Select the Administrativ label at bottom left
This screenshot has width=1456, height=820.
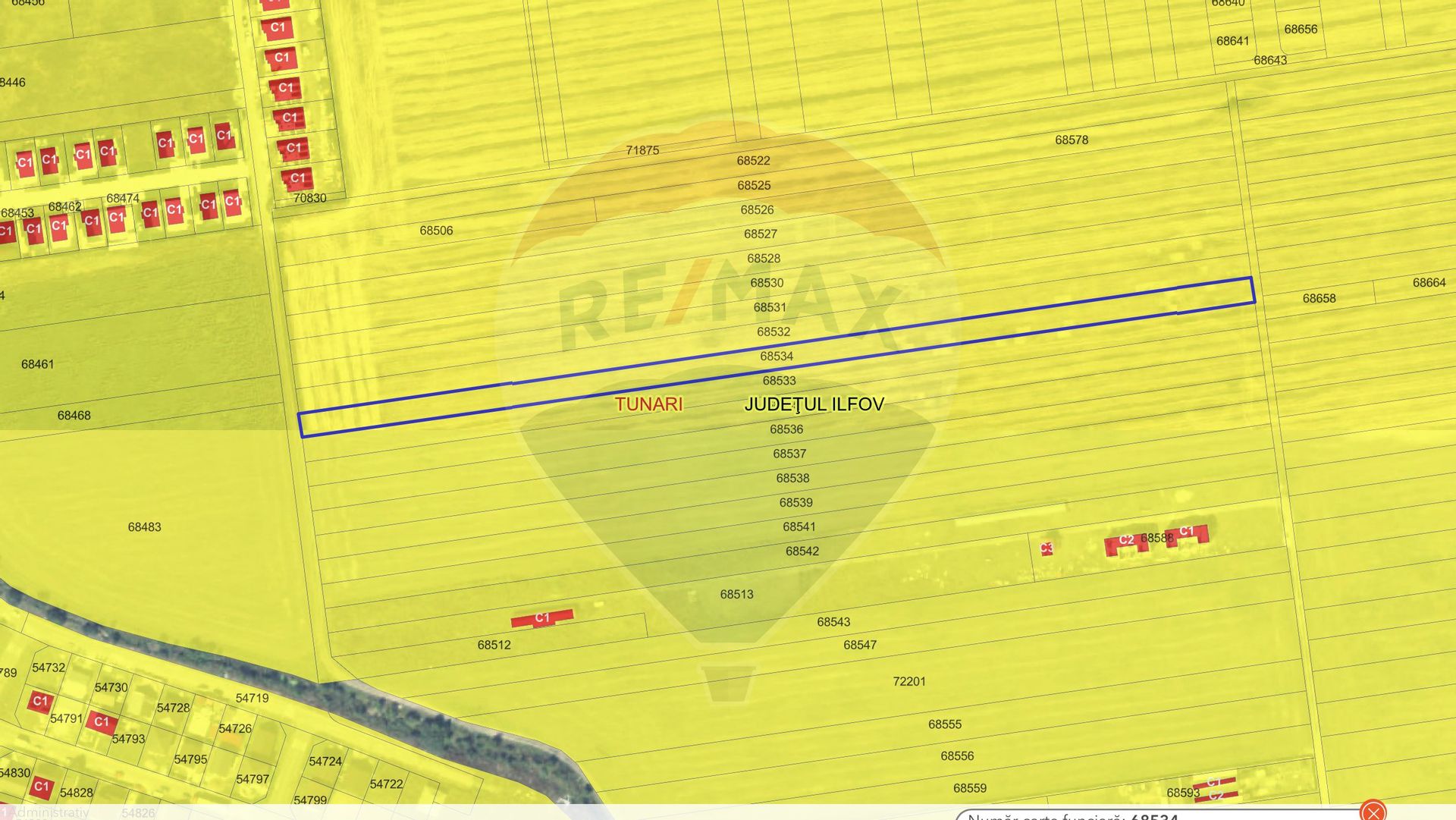pos(50,812)
